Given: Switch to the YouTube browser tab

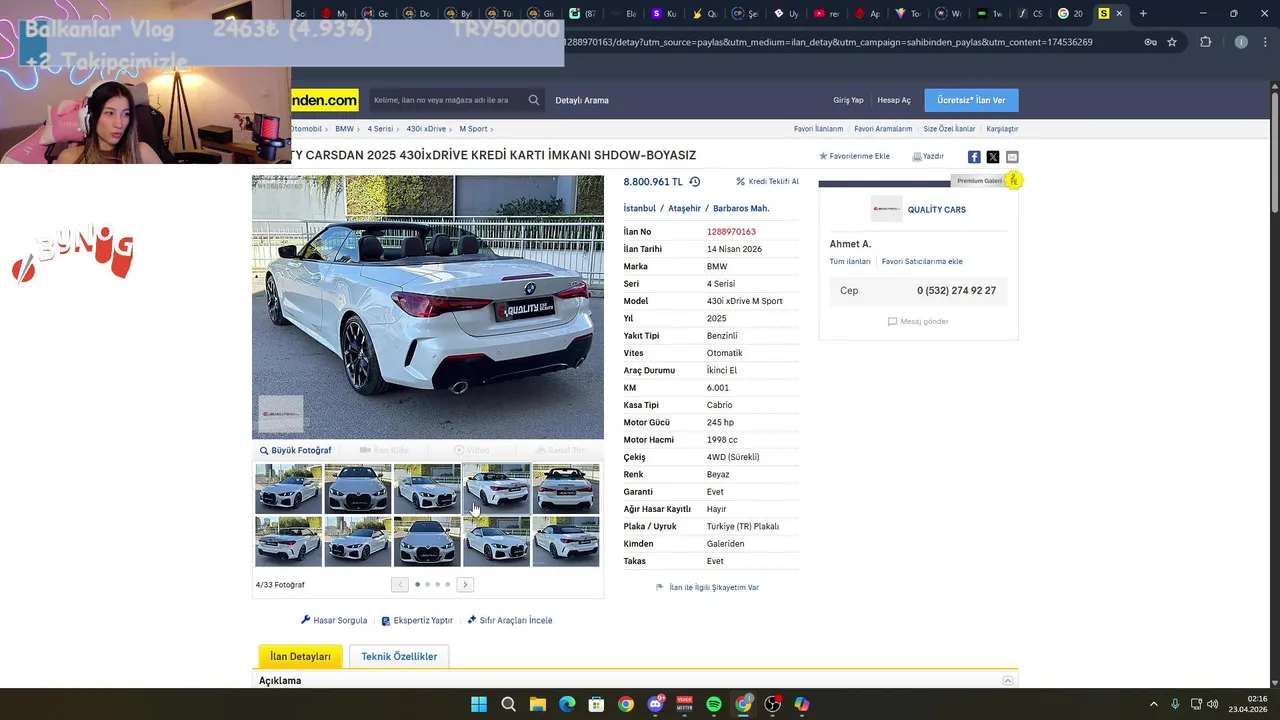Looking at the screenshot, I should point(826,13).
